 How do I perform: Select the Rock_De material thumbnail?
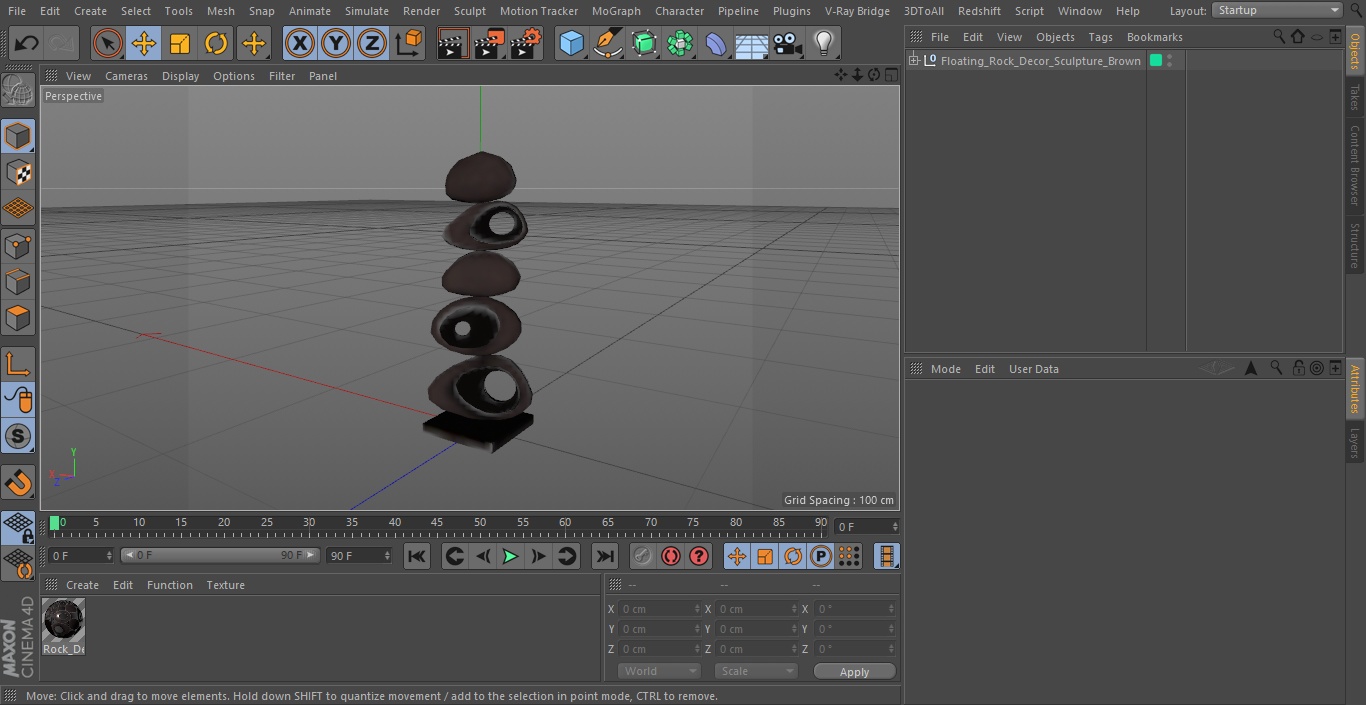[64, 621]
